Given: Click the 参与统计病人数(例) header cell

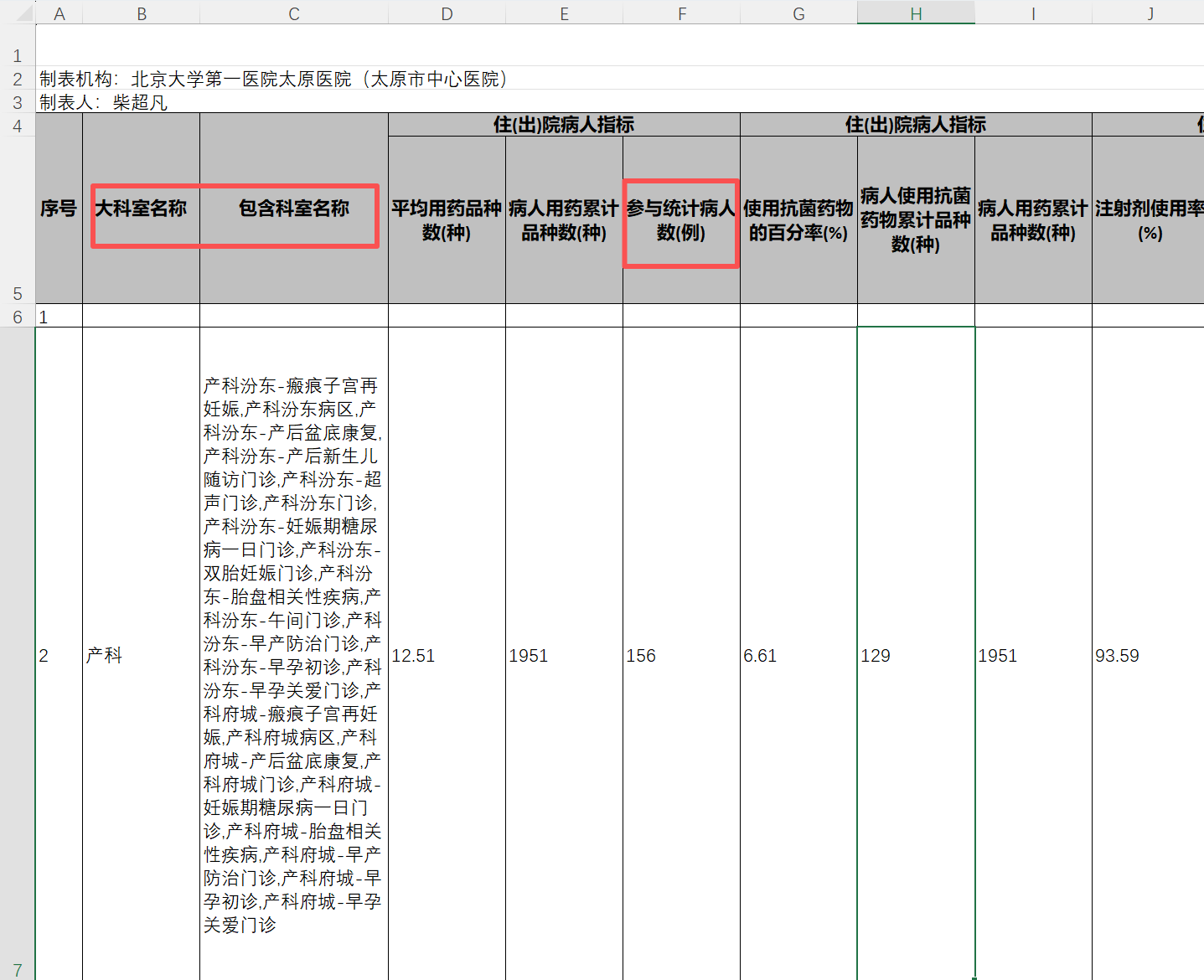Looking at the screenshot, I should pyautogui.click(x=681, y=220).
